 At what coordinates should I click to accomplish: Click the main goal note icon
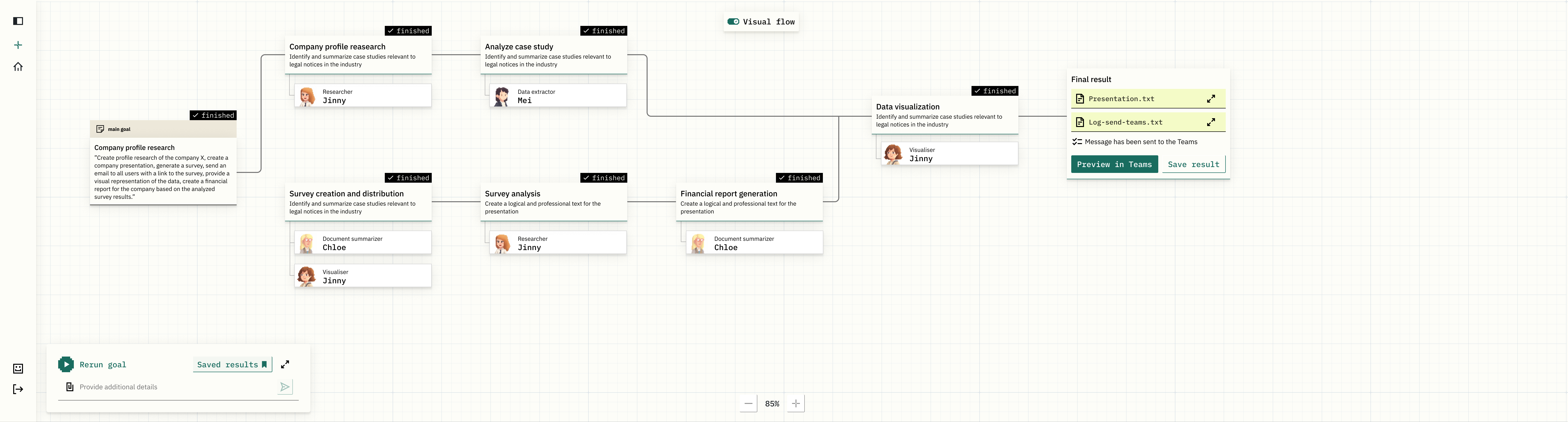pos(100,129)
